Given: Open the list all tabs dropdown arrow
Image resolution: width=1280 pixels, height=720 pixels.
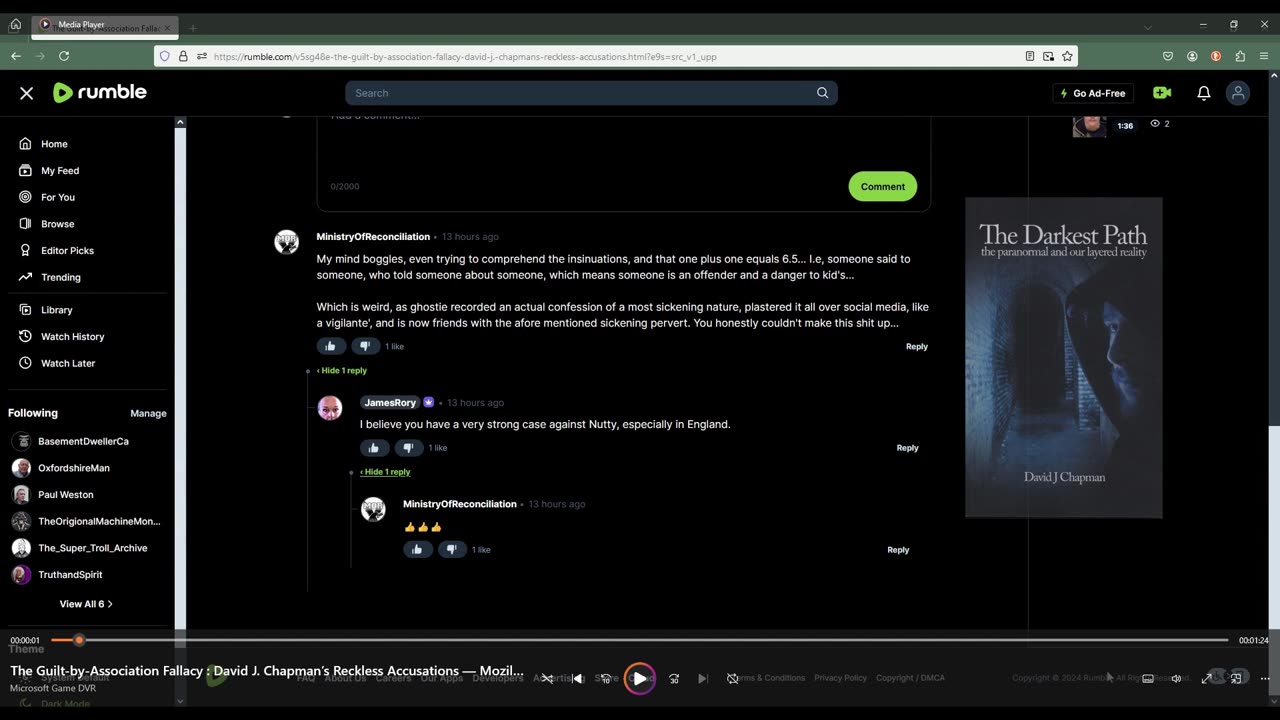Looking at the screenshot, I should pos(1148,27).
